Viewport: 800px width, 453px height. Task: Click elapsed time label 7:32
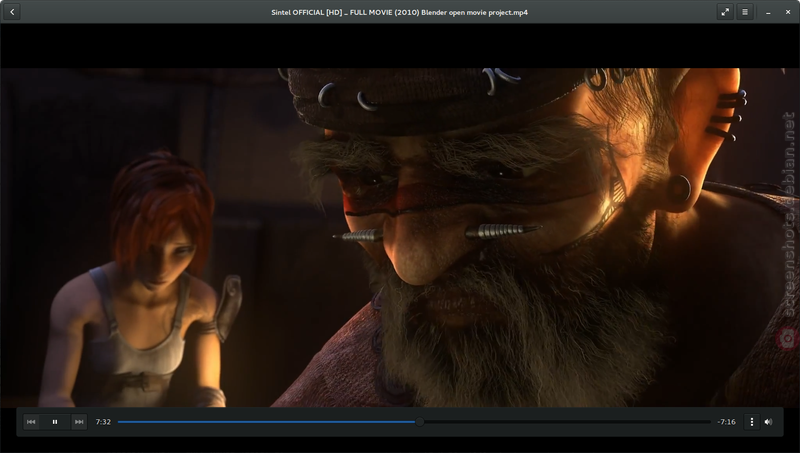(103, 422)
